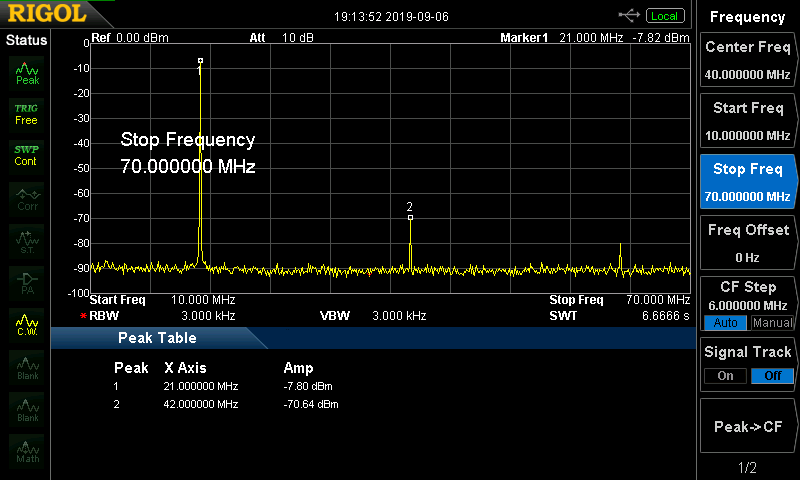Open the Freq Offset setting
The image size is (800, 480).
(x=747, y=243)
